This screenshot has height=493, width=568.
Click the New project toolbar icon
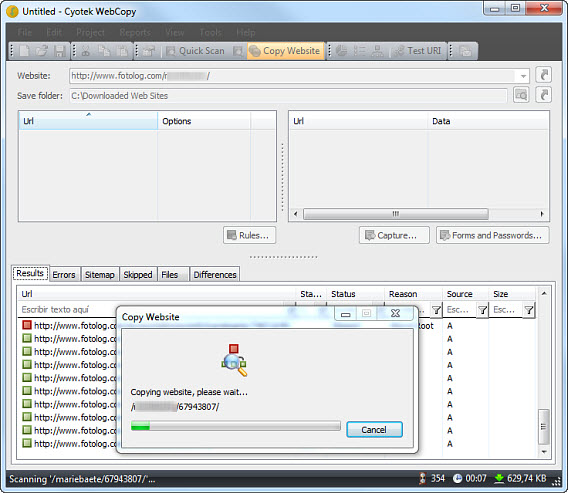[24, 51]
